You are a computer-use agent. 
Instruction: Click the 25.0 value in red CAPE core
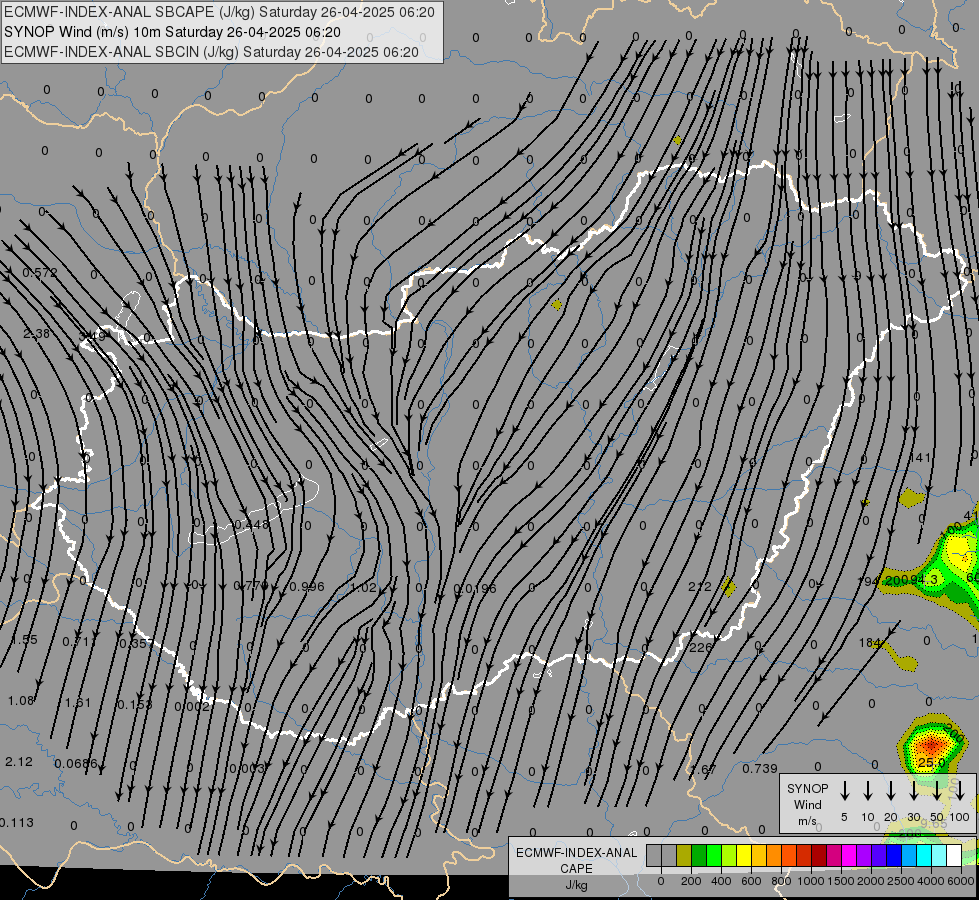pos(931,763)
